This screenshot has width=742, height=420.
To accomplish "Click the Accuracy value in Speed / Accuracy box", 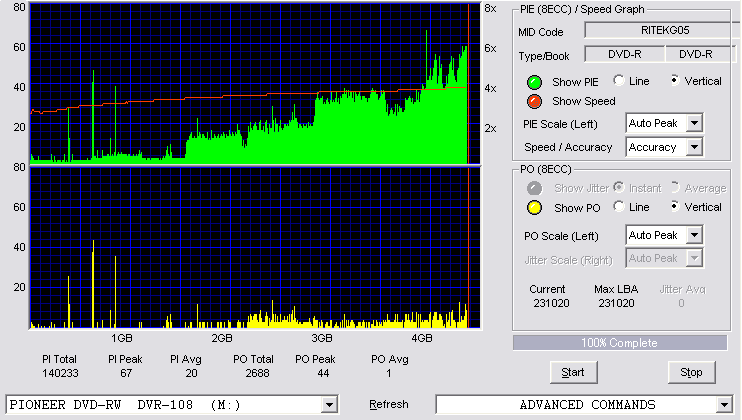I will tap(652, 147).
